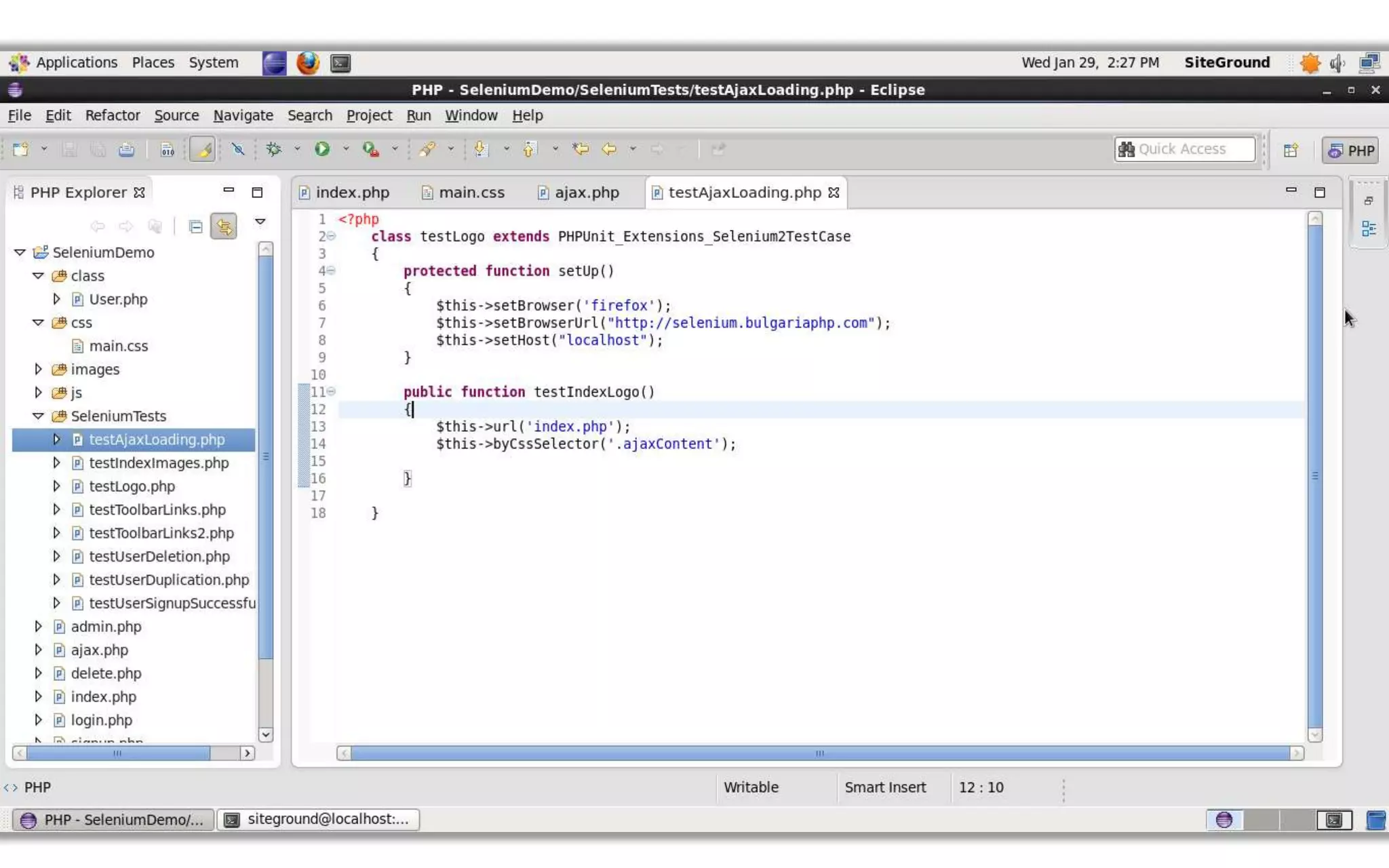This screenshot has height=868, width=1389.
Task: Click the Debug bug icon
Action: (274, 149)
